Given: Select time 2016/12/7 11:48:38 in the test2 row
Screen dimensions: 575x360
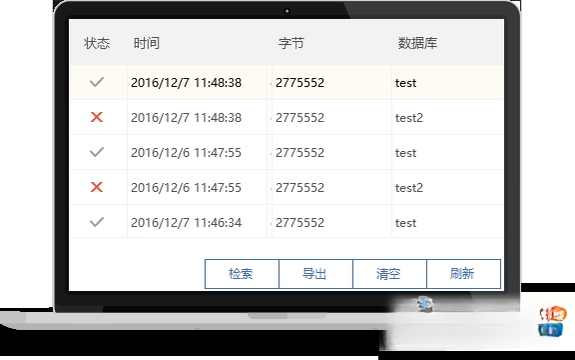Looking at the screenshot, I should point(186,118).
